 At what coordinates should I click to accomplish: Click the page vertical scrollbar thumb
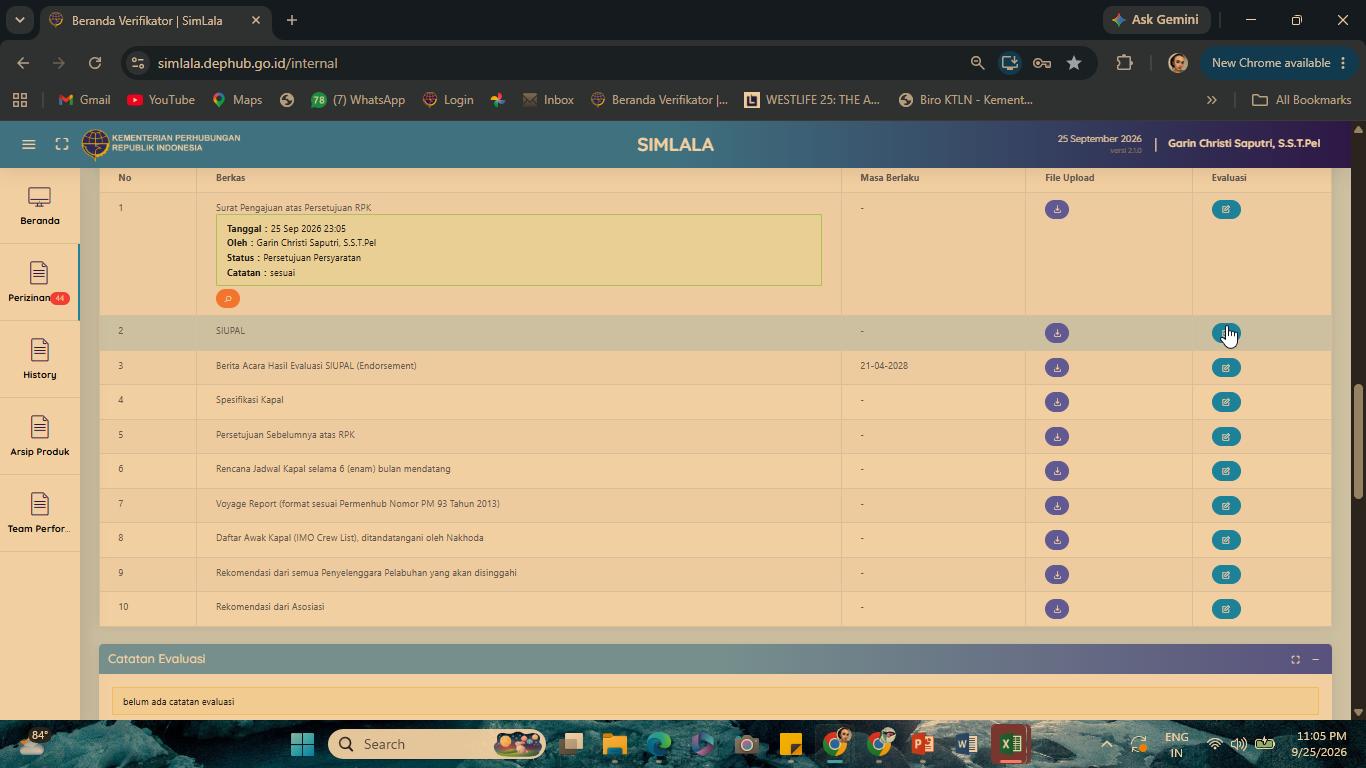1358,441
